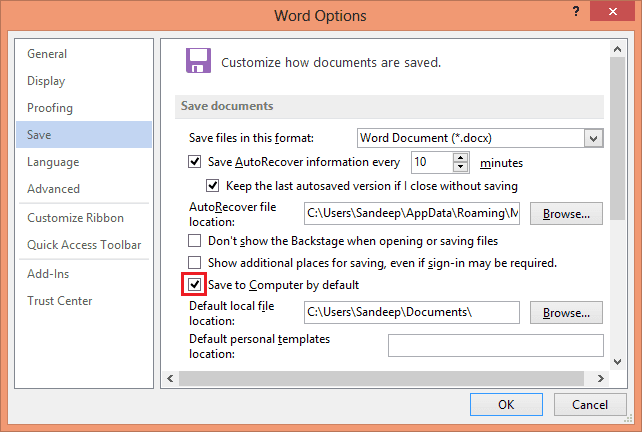Screen dimensions: 642x432
Task: Increase AutoRecover minutes with up arrow
Action: [461, 158]
